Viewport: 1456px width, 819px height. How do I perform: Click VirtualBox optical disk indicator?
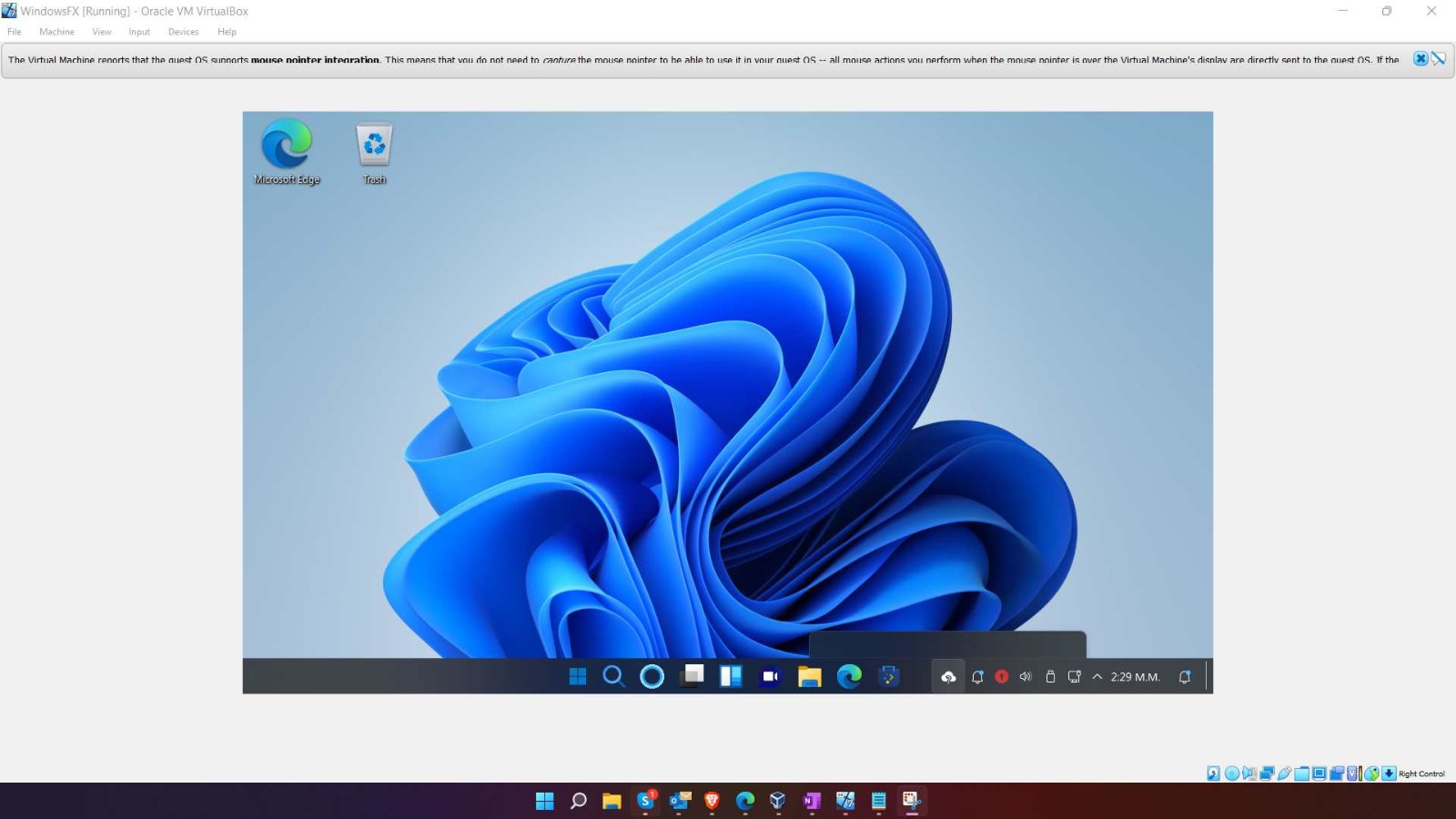tap(1232, 773)
